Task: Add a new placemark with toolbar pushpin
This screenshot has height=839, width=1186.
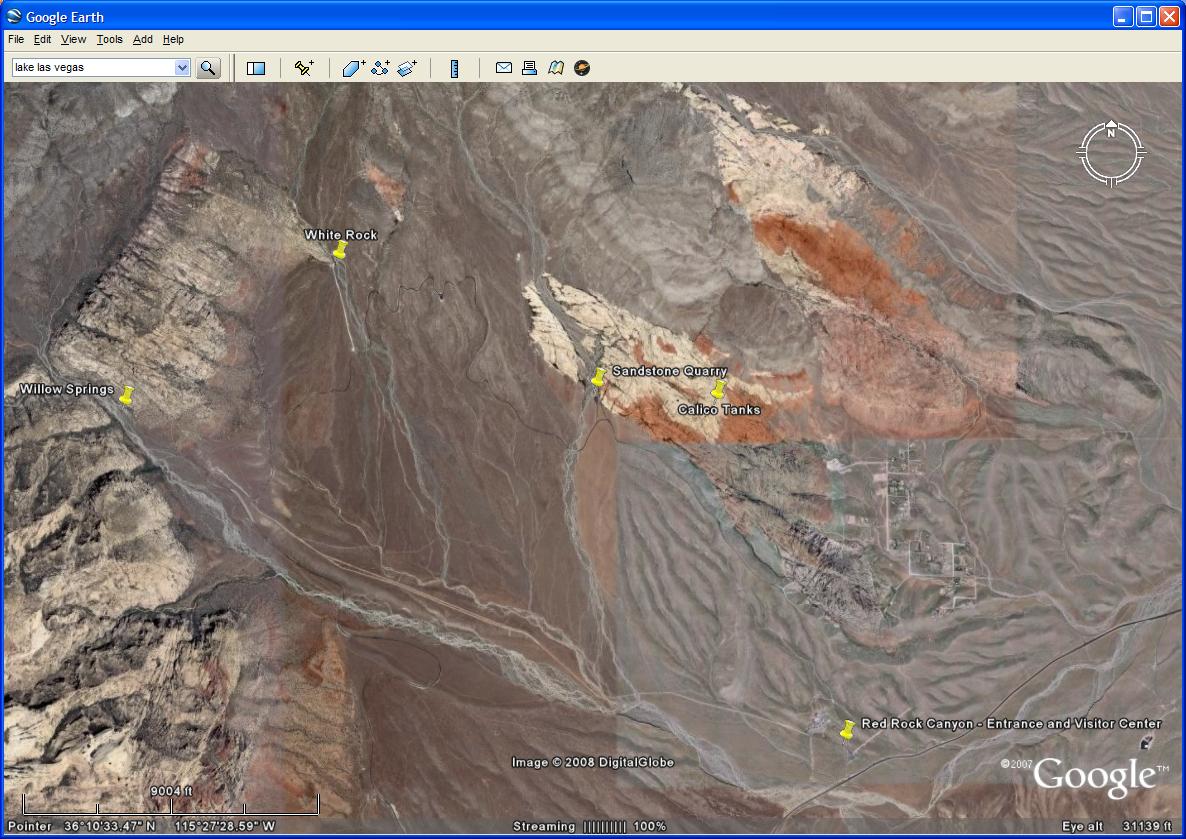Action: pos(304,68)
